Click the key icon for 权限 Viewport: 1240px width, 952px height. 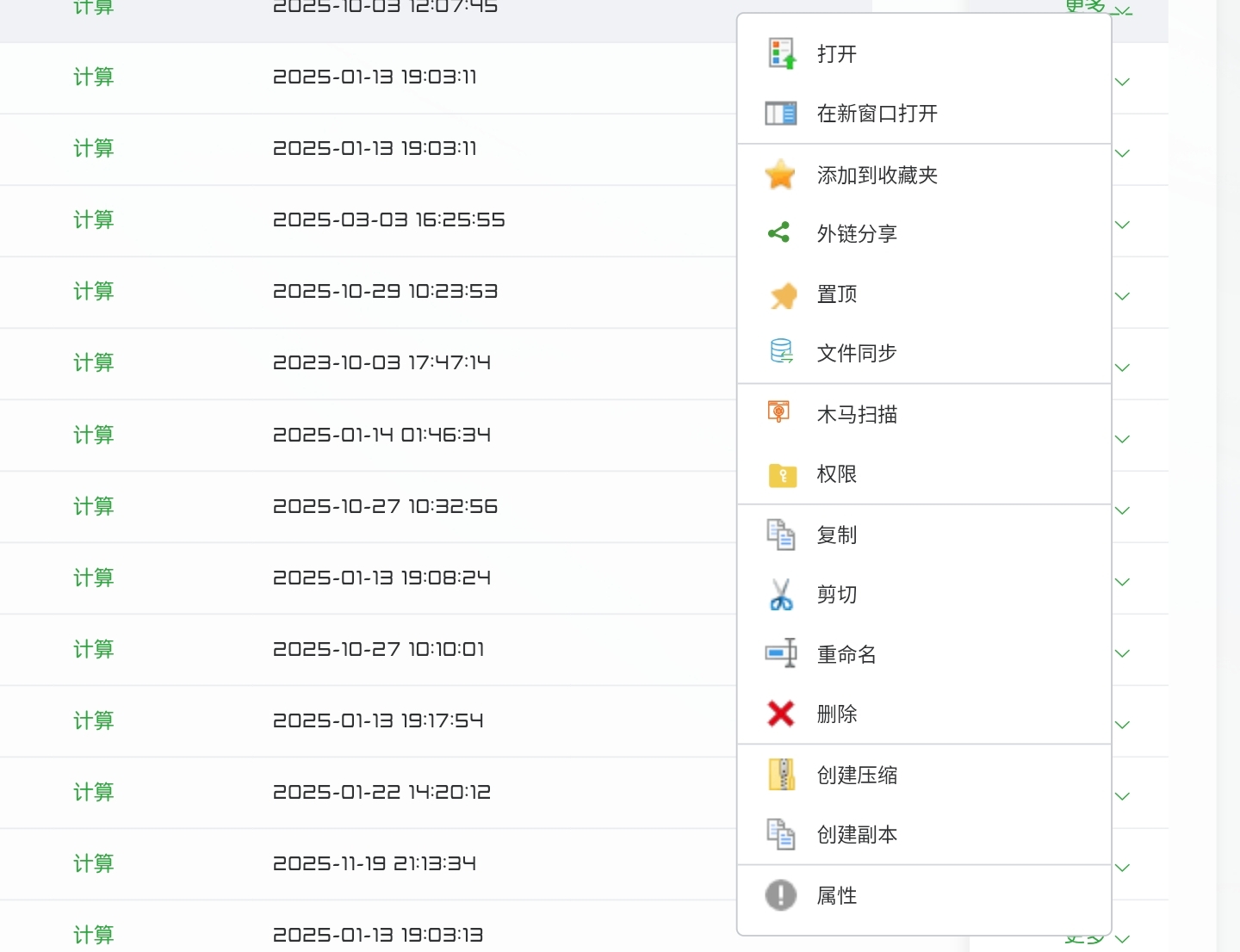(x=780, y=474)
